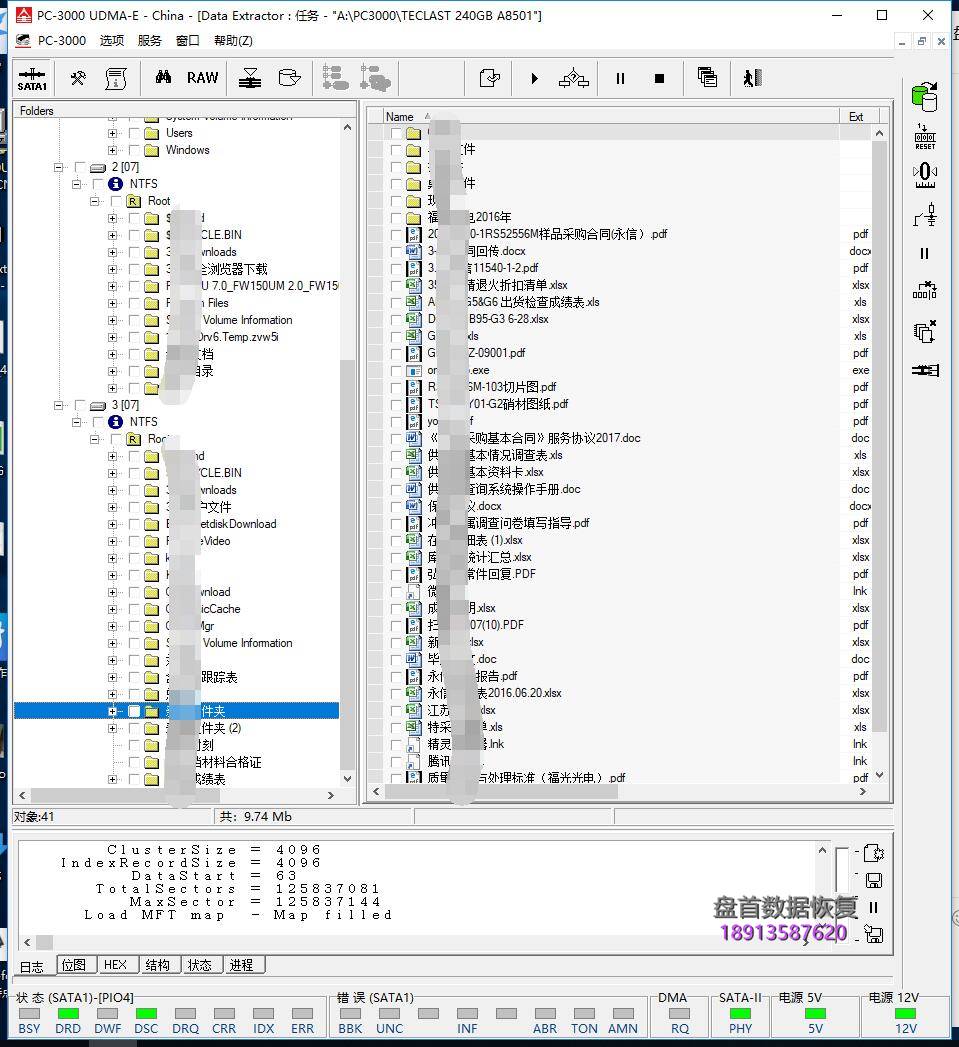Open the 帮助(Z) menu
The height and width of the screenshot is (1047, 959).
tap(233, 41)
